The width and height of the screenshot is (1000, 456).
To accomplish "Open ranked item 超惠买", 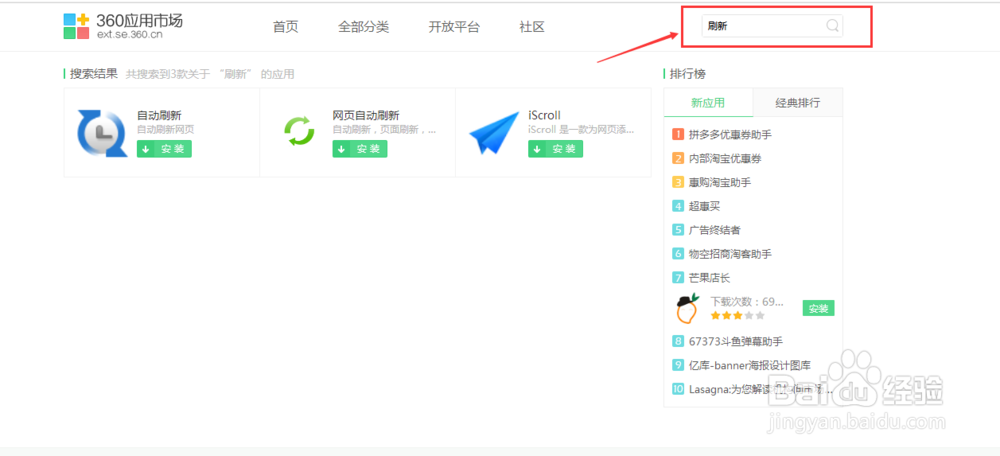I will coord(705,206).
